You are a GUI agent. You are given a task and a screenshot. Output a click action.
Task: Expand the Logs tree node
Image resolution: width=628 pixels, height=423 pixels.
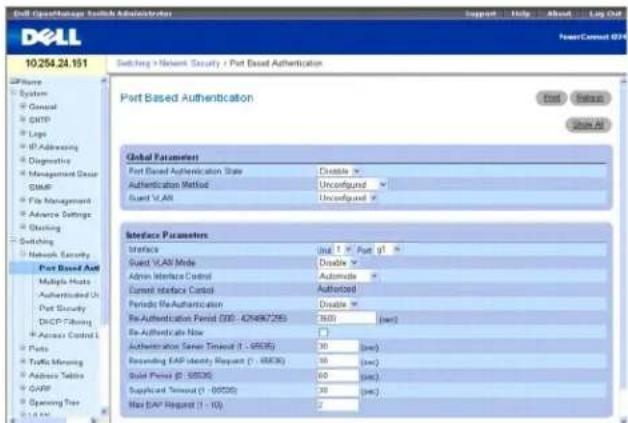(23, 133)
